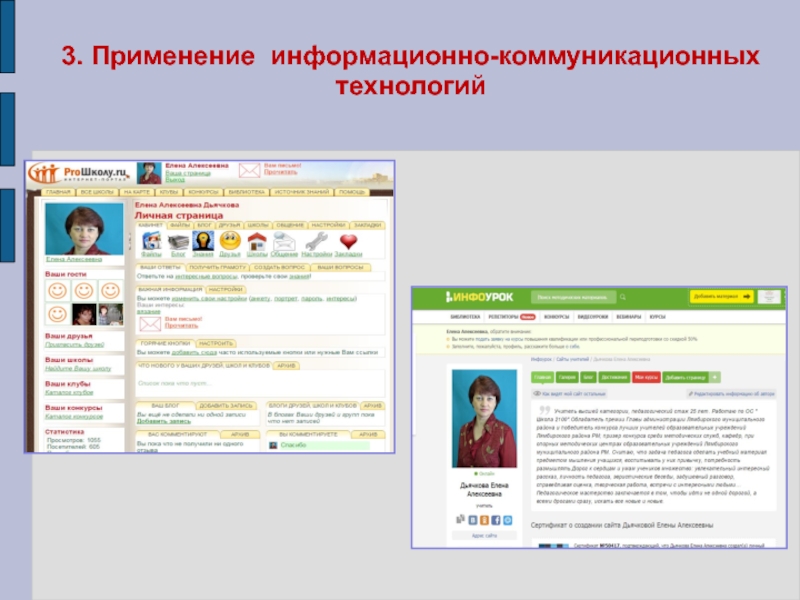Click the добавить сюда link

pos(194,353)
